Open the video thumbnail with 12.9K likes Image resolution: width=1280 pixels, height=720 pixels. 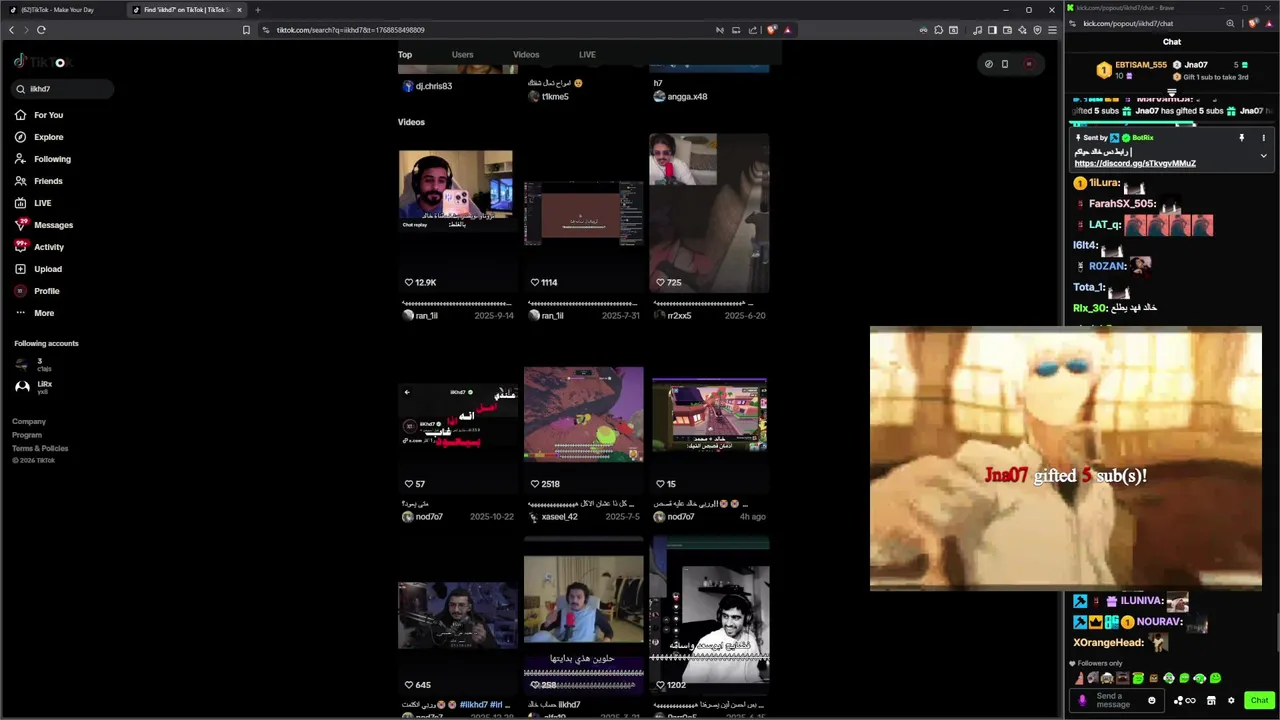click(456, 213)
